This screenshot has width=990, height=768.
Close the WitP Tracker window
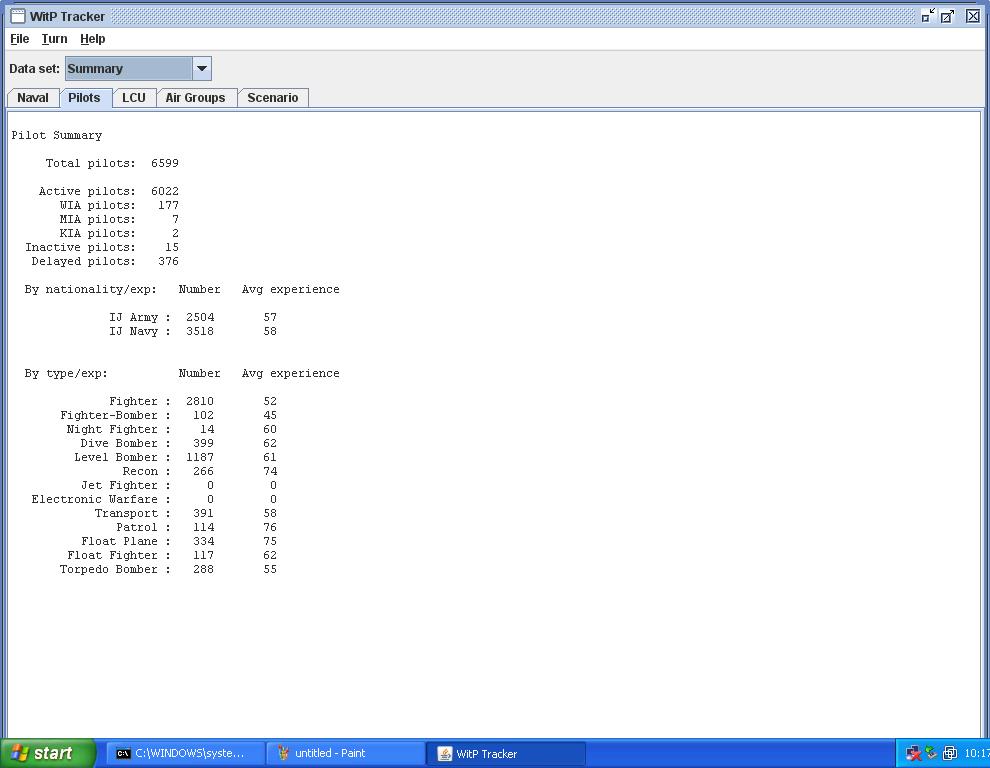[x=973, y=16]
